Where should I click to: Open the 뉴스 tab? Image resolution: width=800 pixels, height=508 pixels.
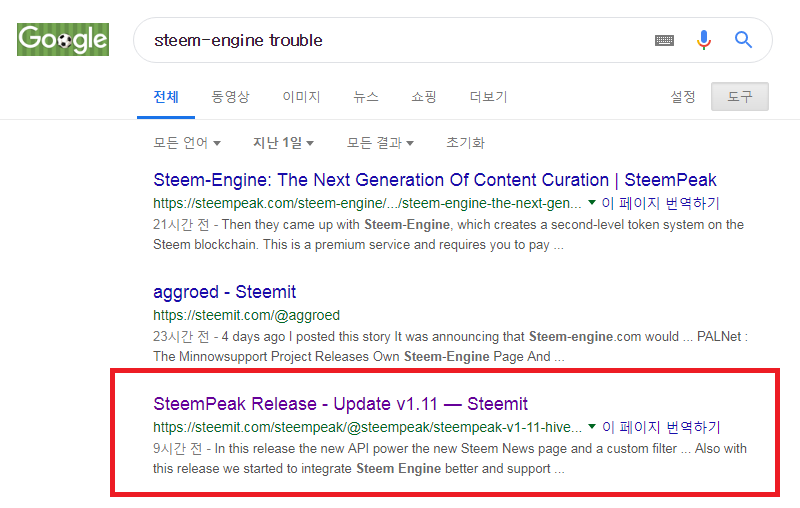pyautogui.click(x=366, y=96)
